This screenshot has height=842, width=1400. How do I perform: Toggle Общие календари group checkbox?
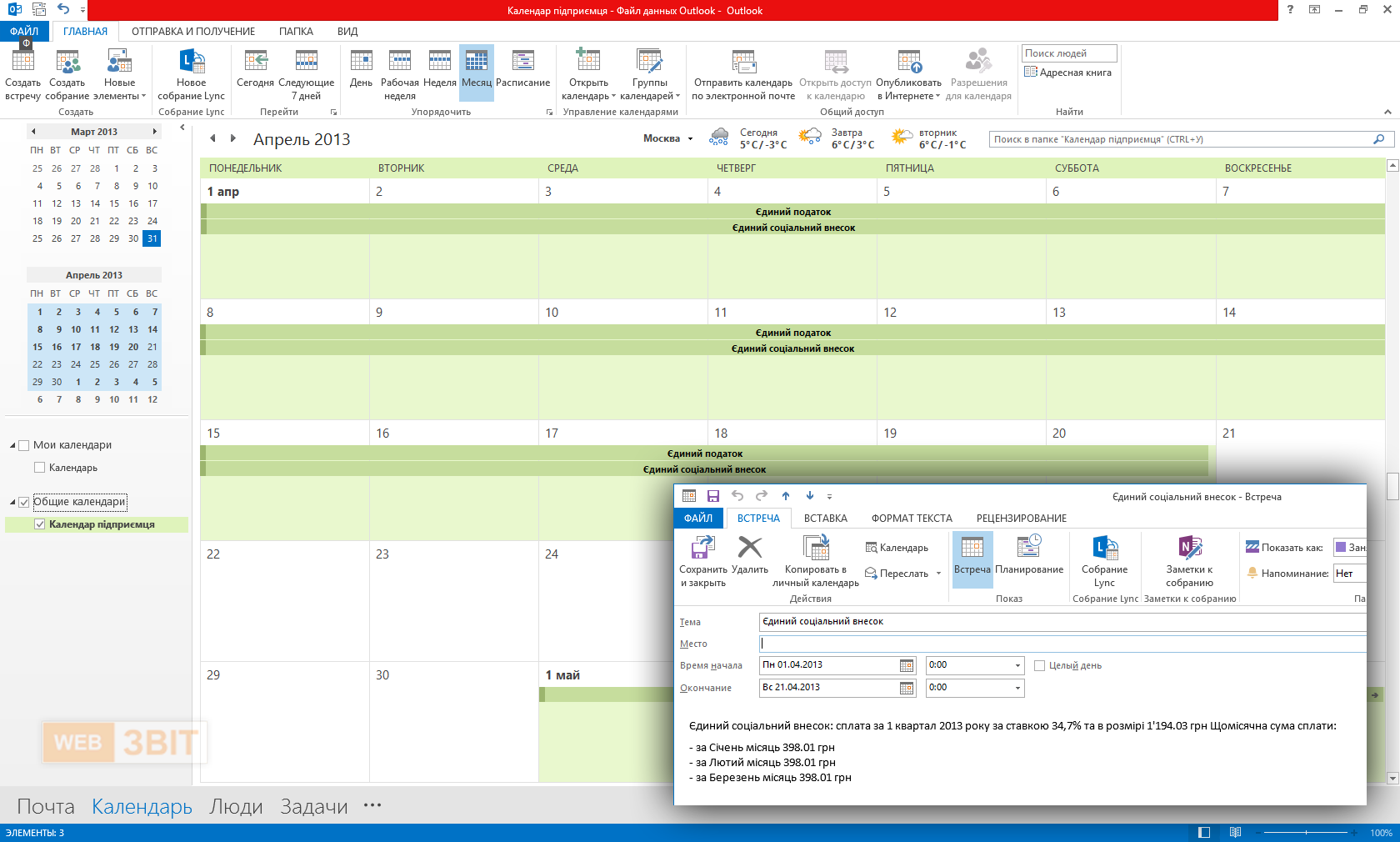(x=23, y=502)
